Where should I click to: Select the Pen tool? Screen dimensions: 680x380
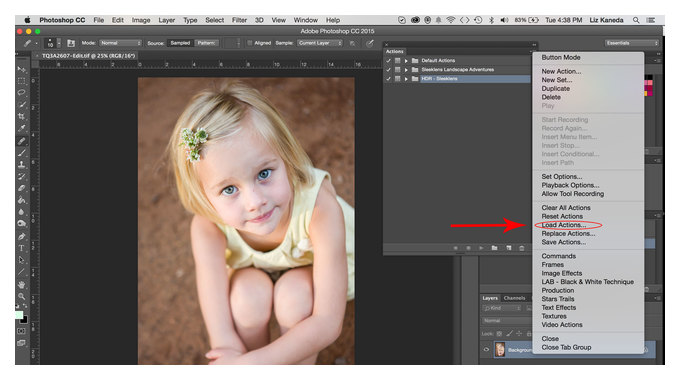21,236
